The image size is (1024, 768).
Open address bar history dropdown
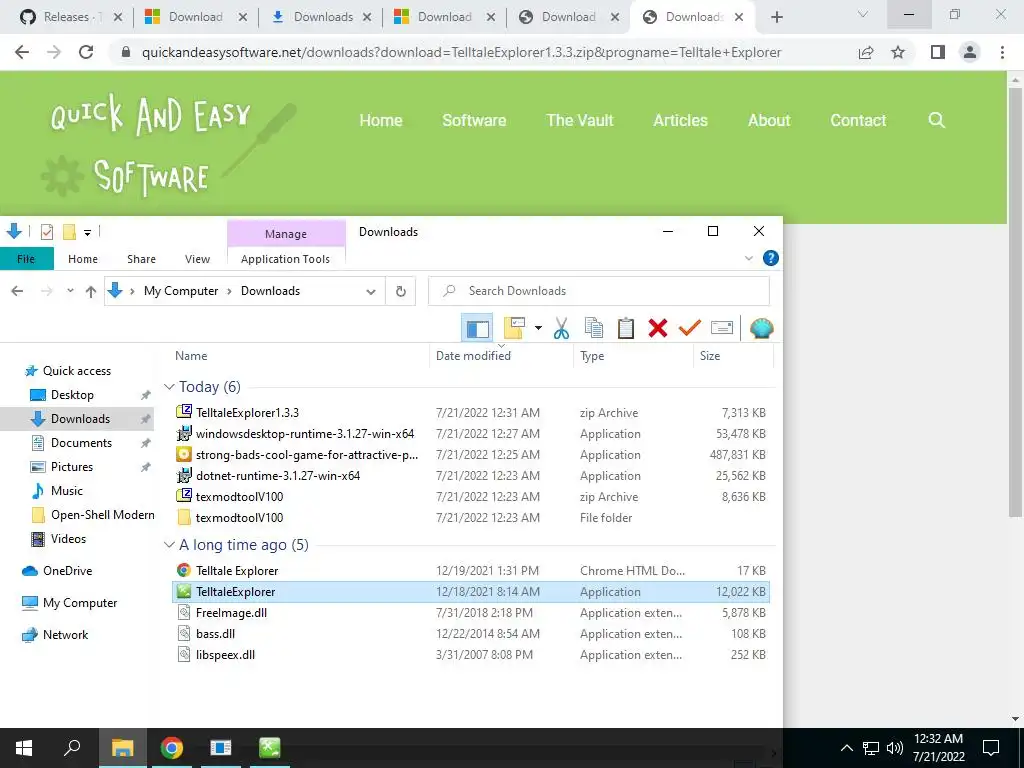tap(371, 291)
